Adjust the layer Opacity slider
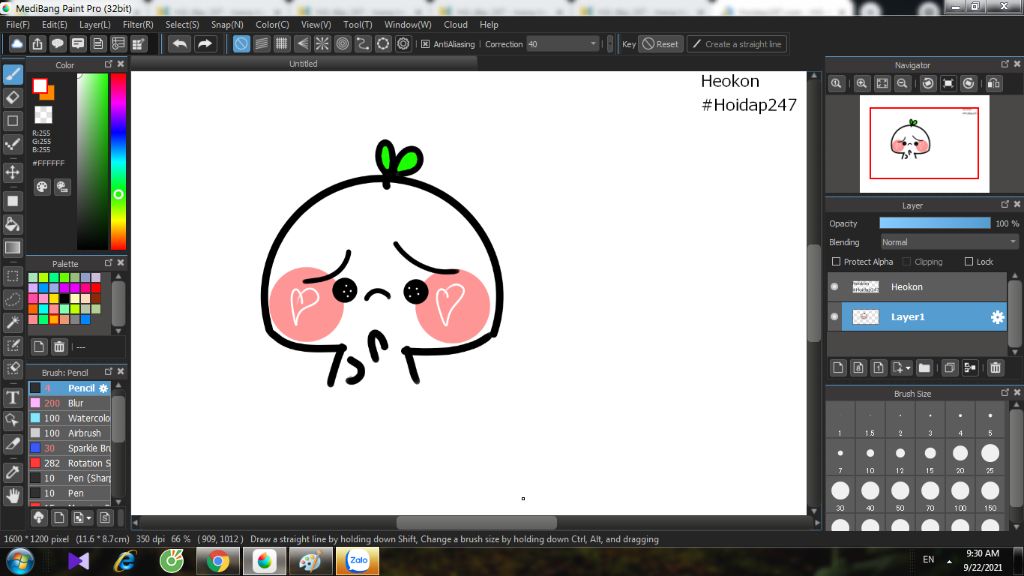The width and height of the screenshot is (1024, 576). coord(935,223)
